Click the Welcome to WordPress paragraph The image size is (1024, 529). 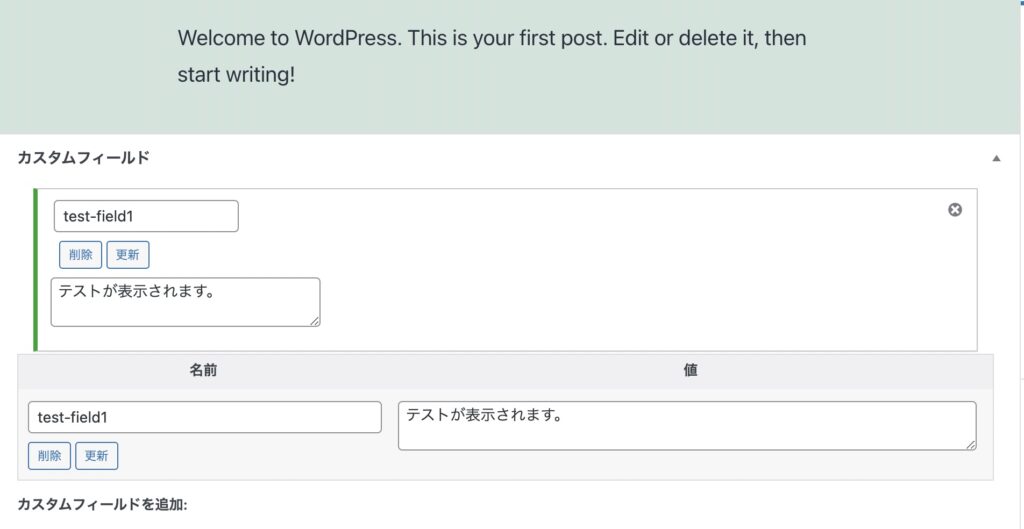[x=492, y=56]
